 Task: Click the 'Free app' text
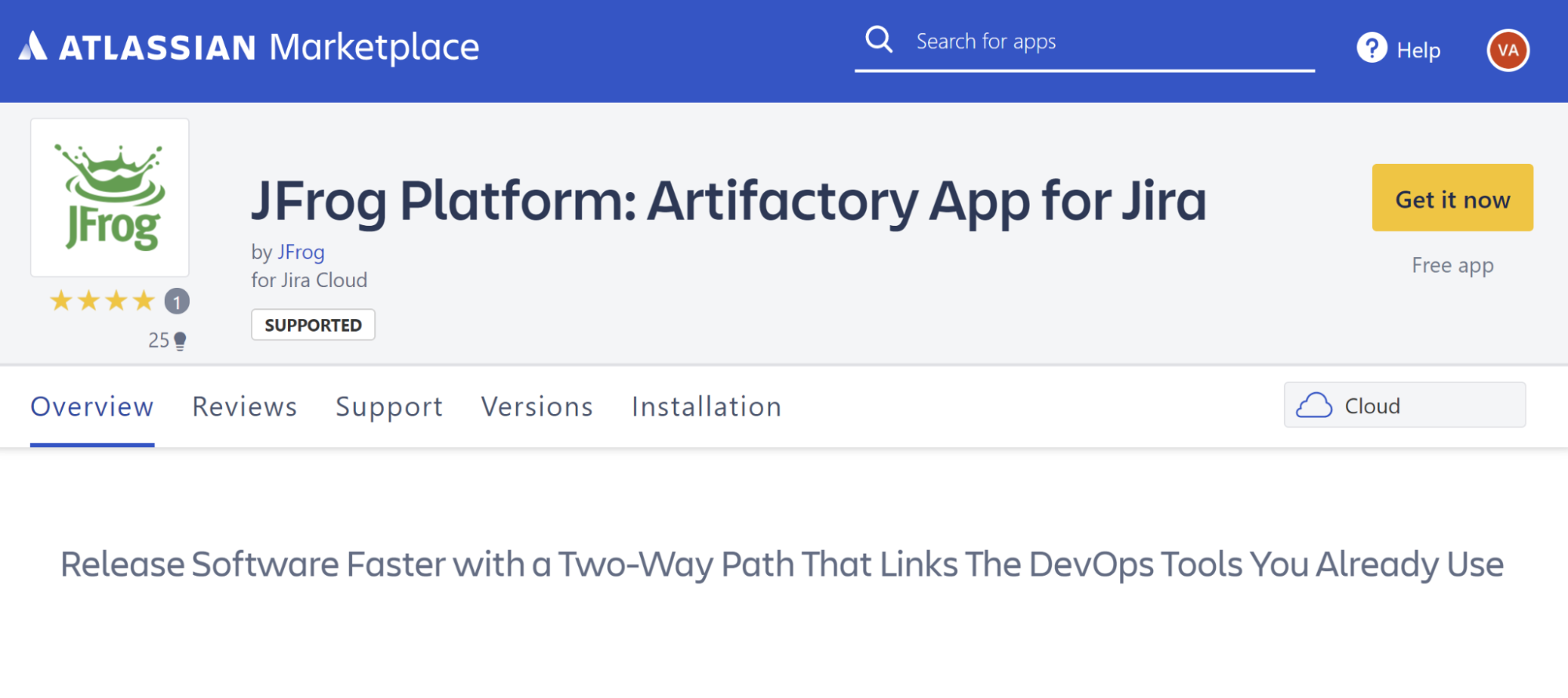pos(1453,266)
